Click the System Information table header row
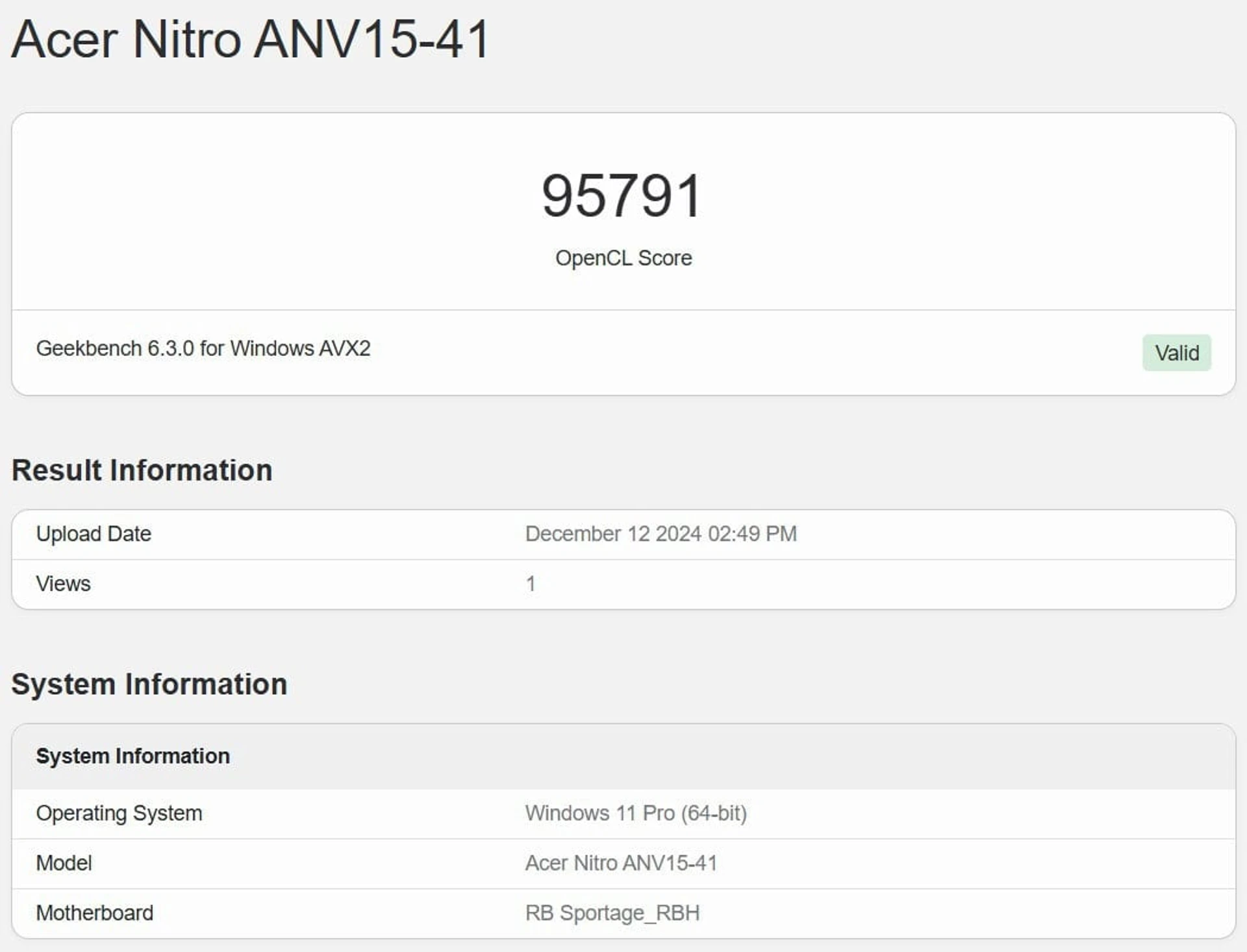The height and width of the screenshot is (952, 1247). 623,757
